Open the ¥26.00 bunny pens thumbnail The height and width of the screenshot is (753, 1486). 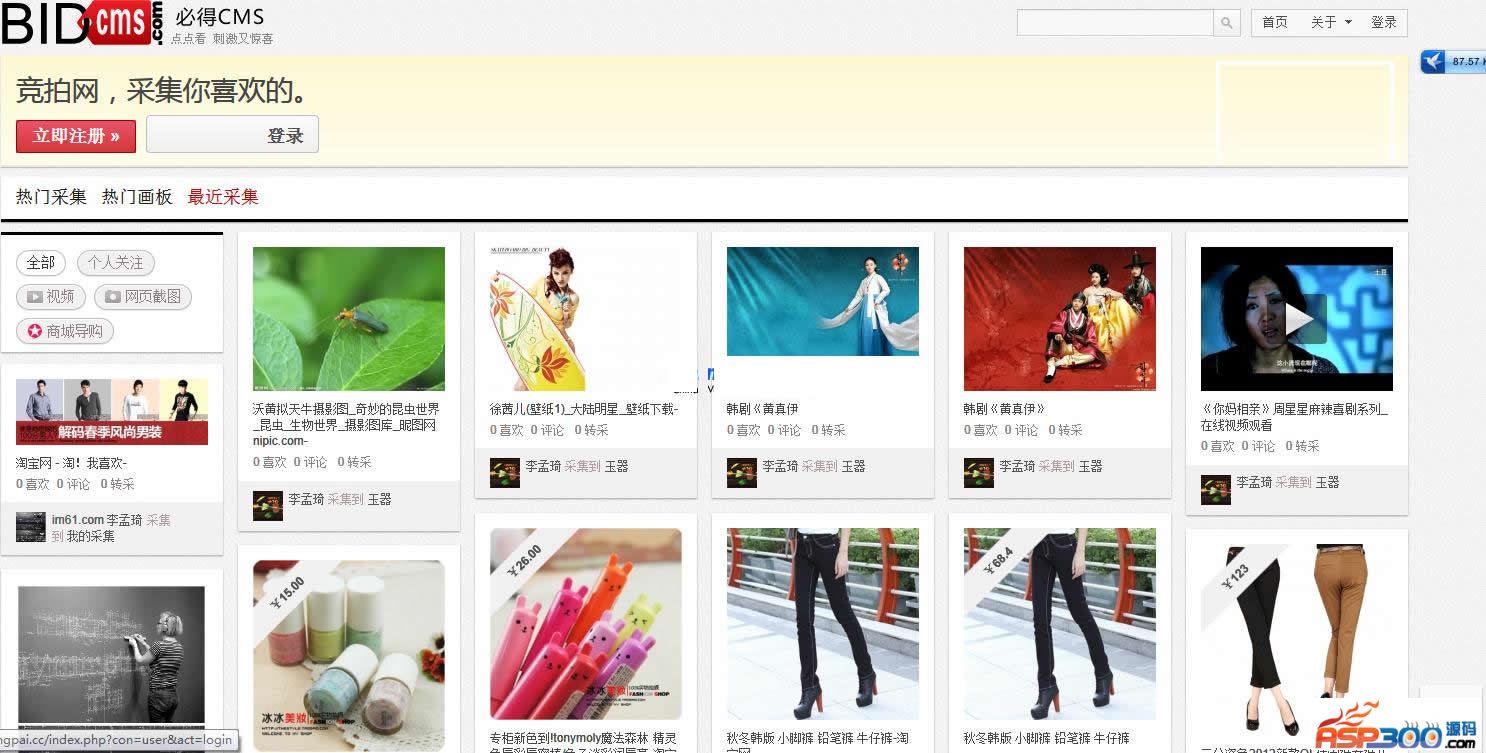tap(586, 624)
